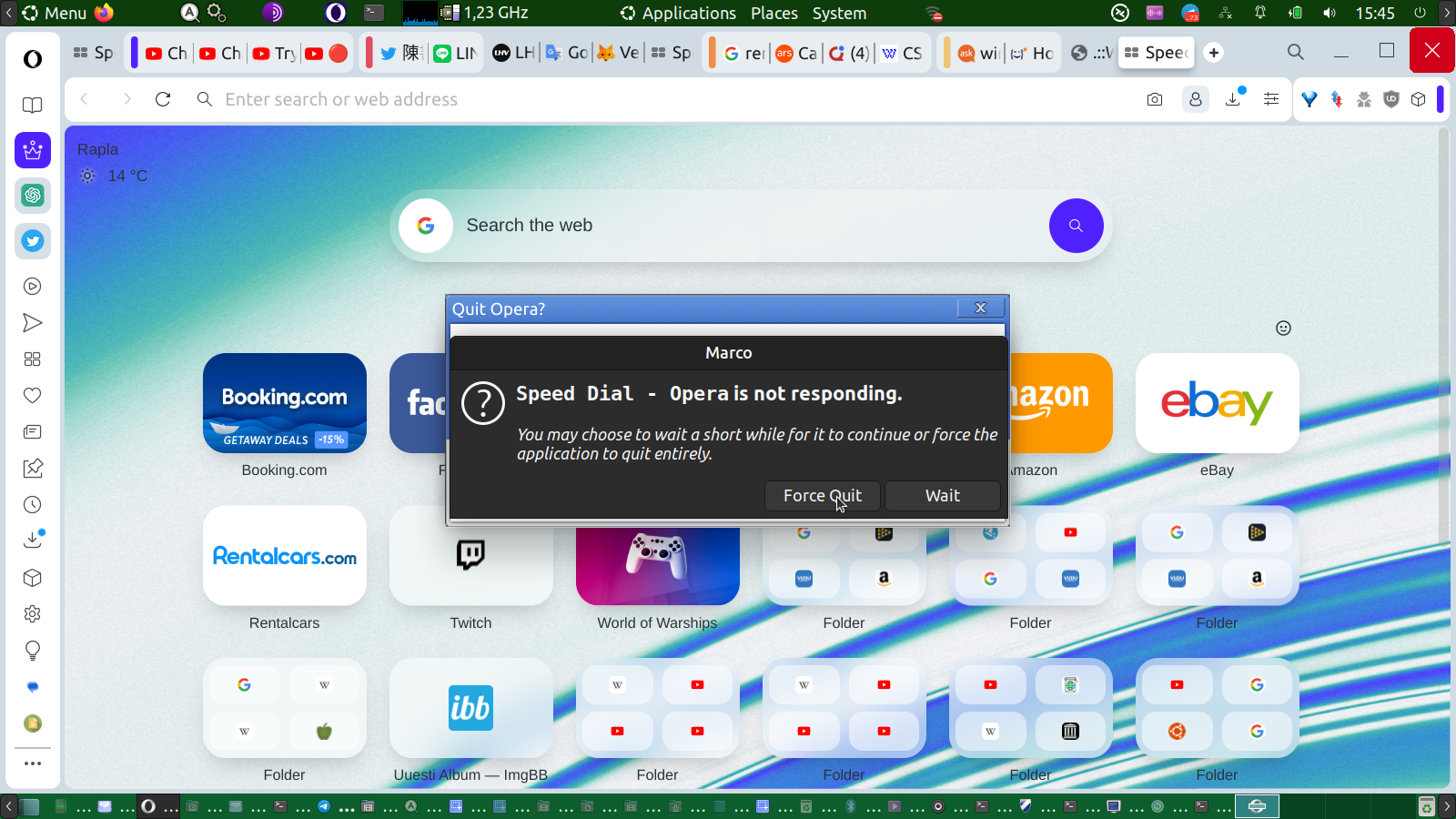This screenshot has width=1456, height=819.
Task: Open the Player icon in sidebar
Action: 33,287
